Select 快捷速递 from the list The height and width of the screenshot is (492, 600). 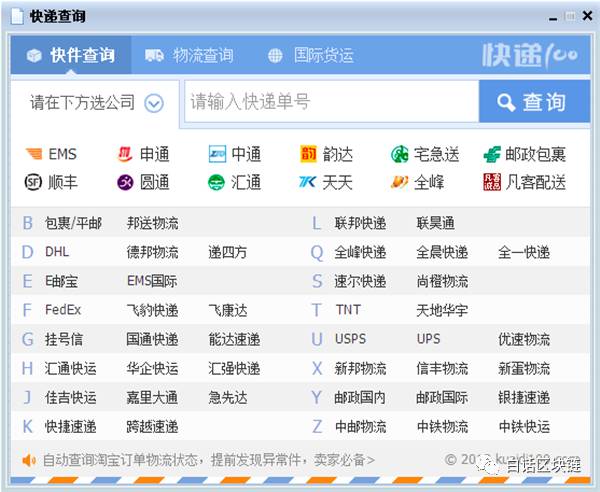click(70, 427)
